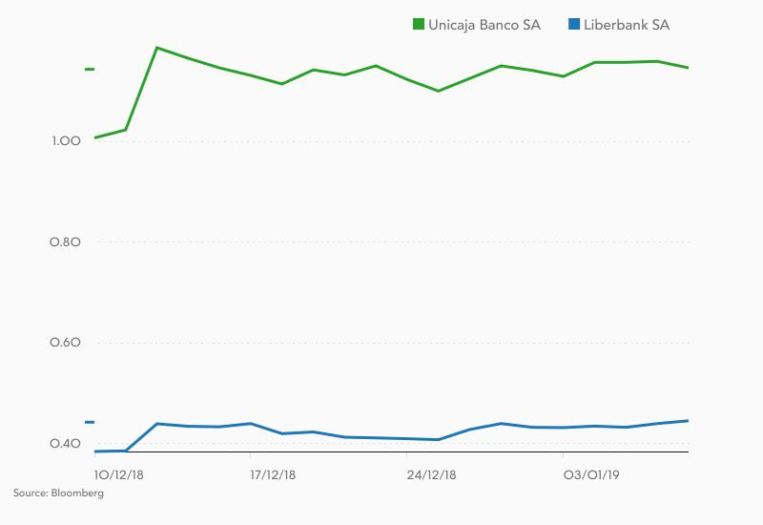This screenshot has width=763, height=525.
Task: Click the highest peak of the green line
Action: pyautogui.click(x=157, y=47)
